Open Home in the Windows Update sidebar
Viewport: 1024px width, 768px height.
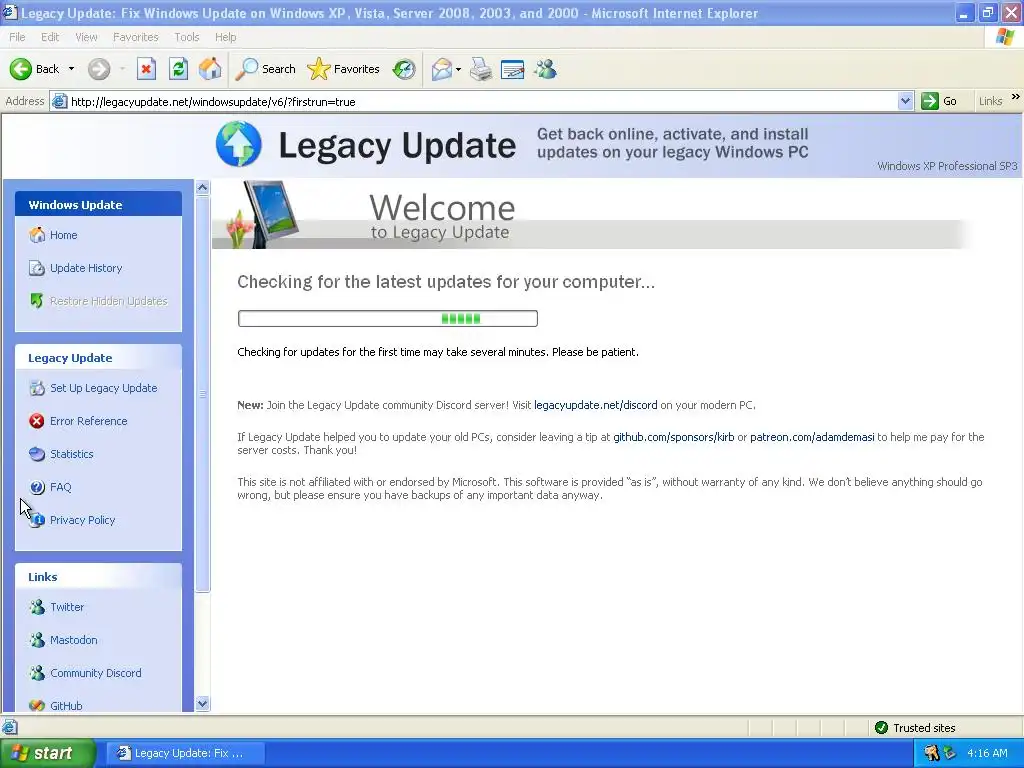click(x=63, y=235)
